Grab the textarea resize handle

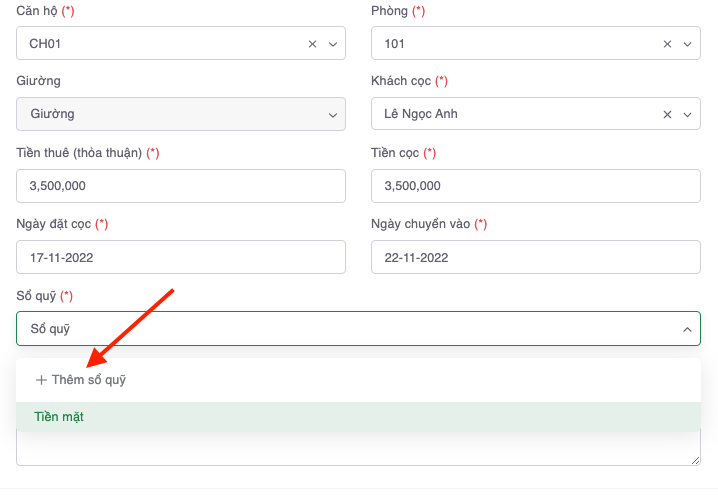(x=695, y=460)
